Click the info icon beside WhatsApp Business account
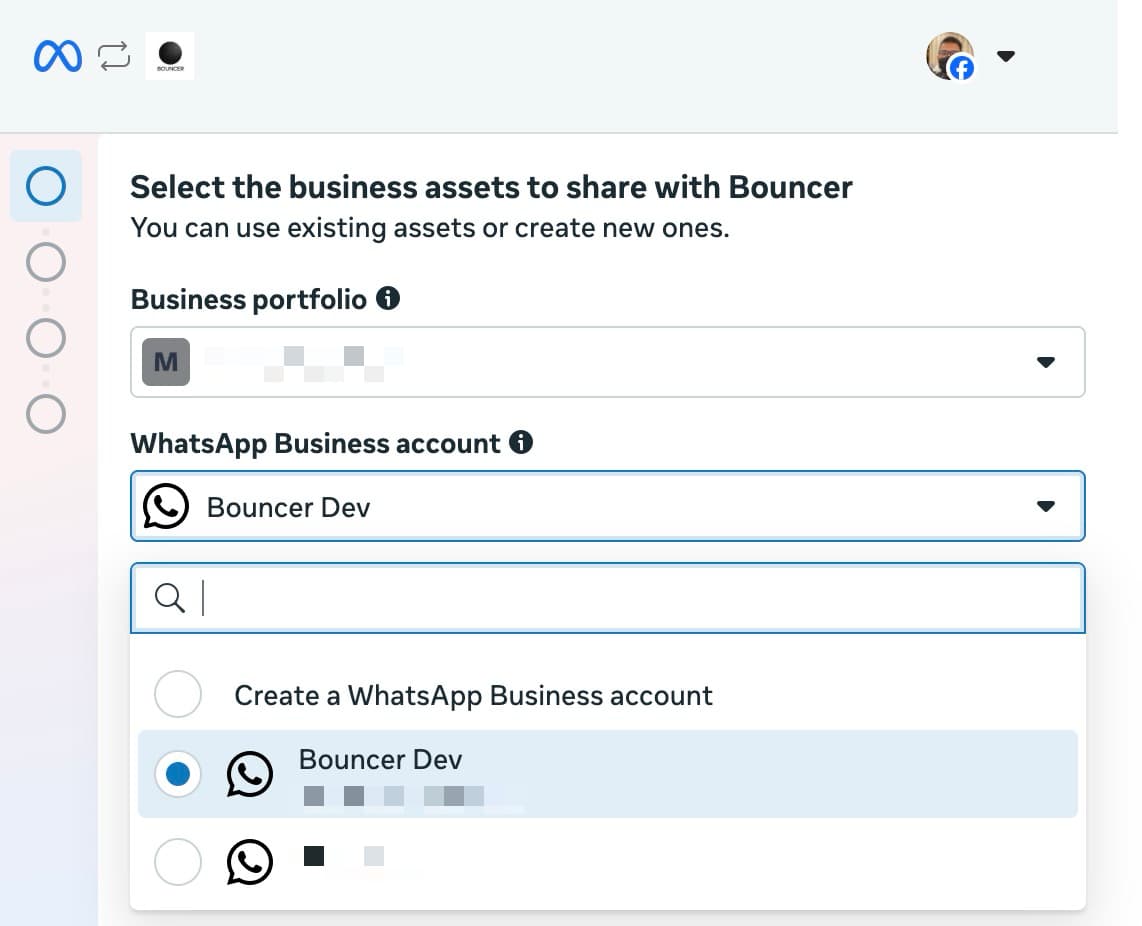This screenshot has height=926, width=1142. click(x=521, y=442)
